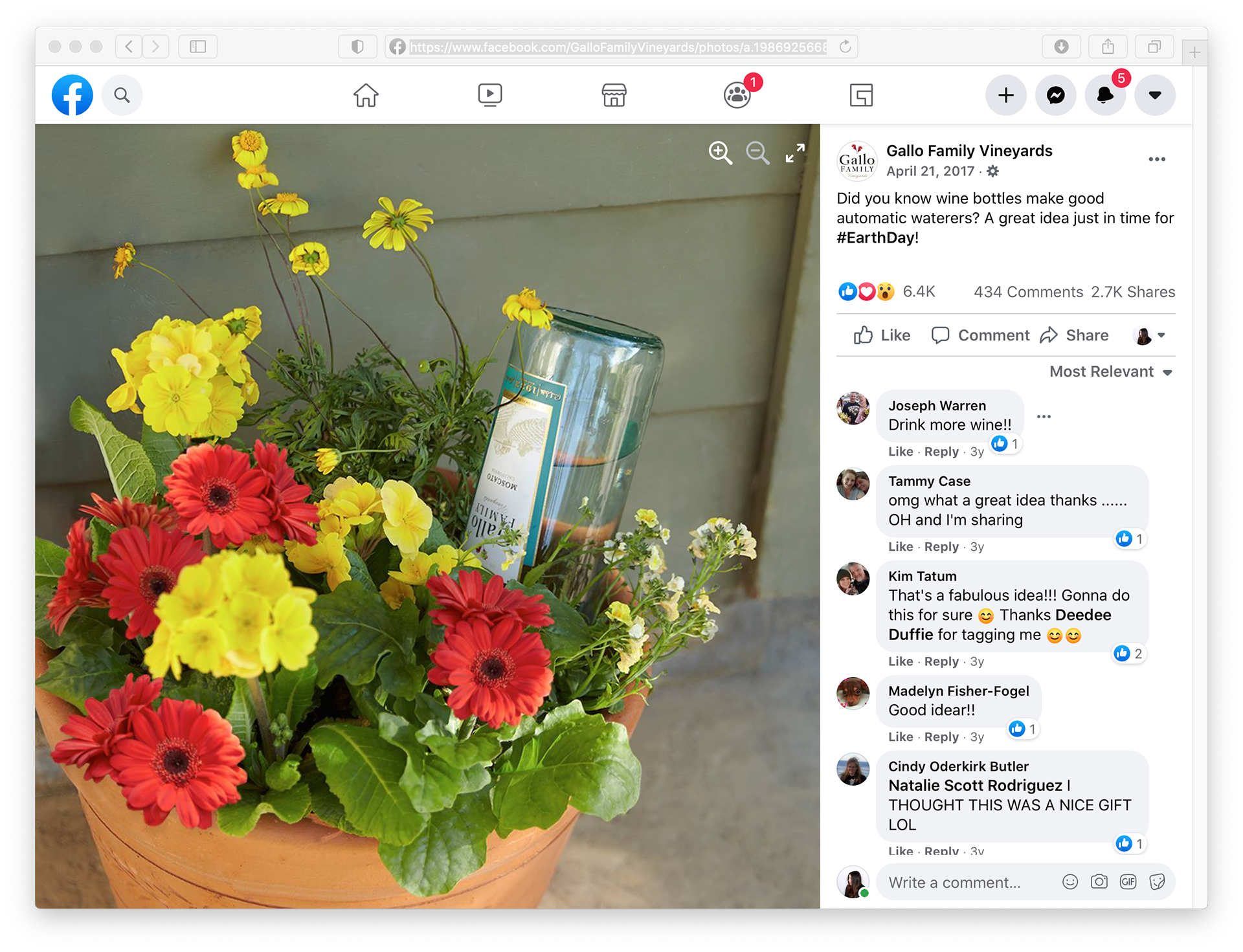Open the post options three-dot menu
This screenshot has height=952, width=1243.
coord(1157,159)
